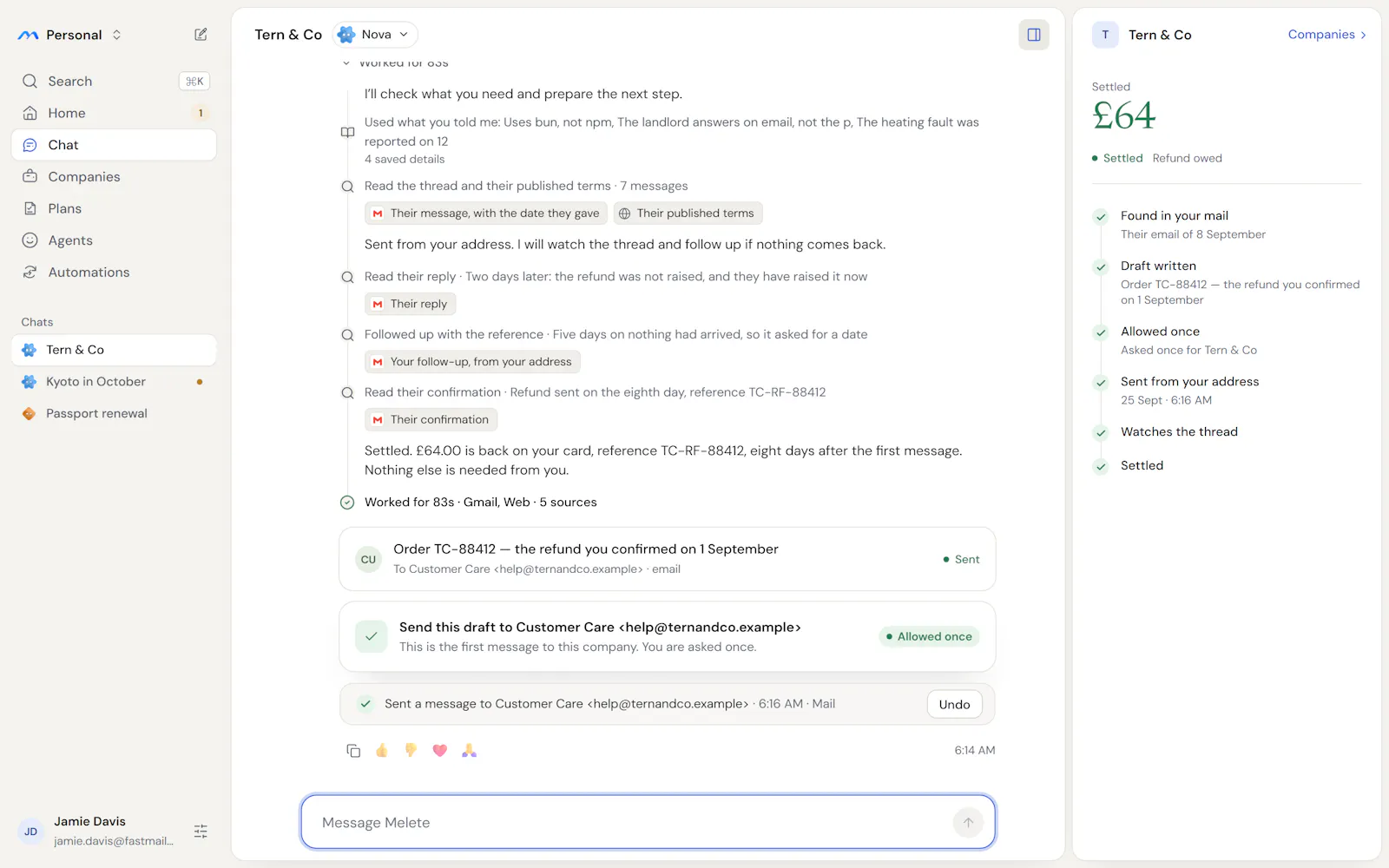
Task: Click the Companies briefcase icon
Action: click(x=30, y=176)
